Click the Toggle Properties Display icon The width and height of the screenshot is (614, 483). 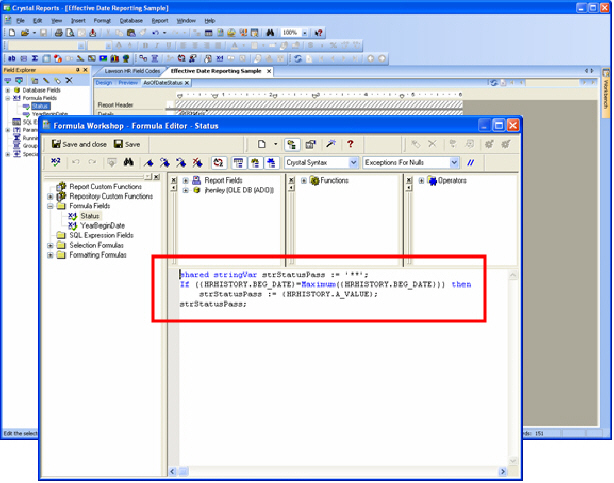311,145
